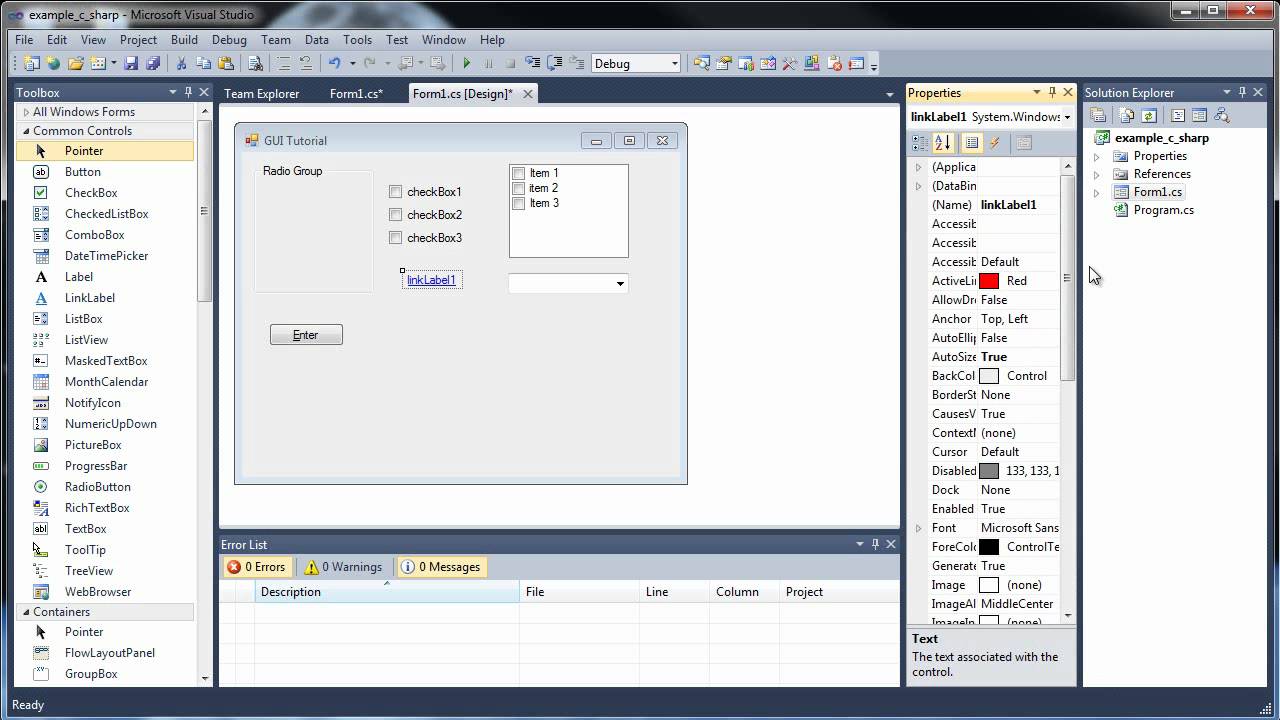Select the Alphabetical sort icon in Properties
Viewport: 1280px width, 720px height.
(x=943, y=143)
